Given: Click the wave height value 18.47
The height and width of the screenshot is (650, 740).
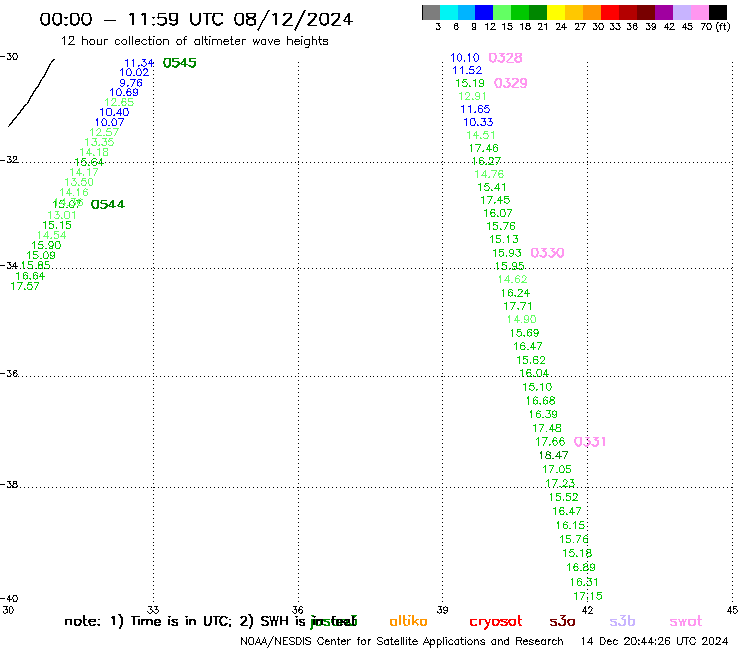Looking at the screenshot, I should (x=554, y=456).
